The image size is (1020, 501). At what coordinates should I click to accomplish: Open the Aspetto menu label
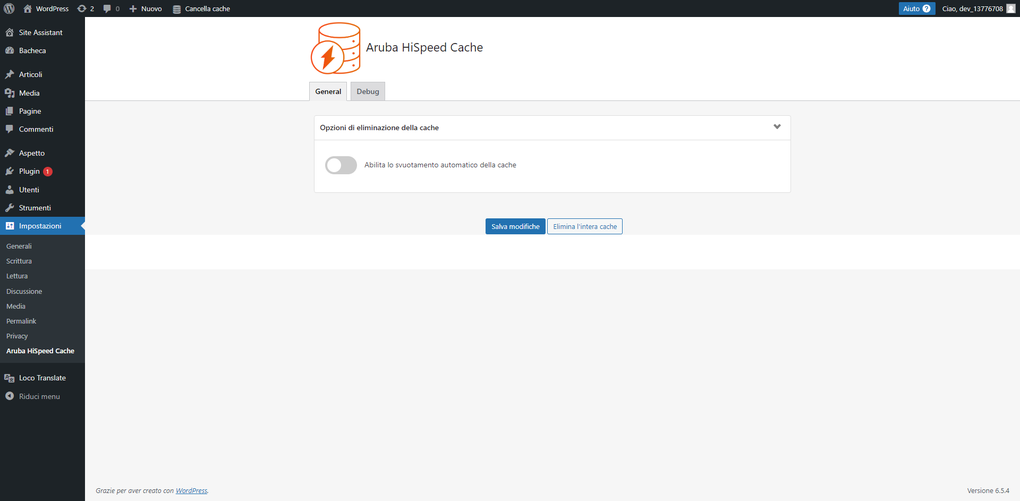(x=32, y=153)
